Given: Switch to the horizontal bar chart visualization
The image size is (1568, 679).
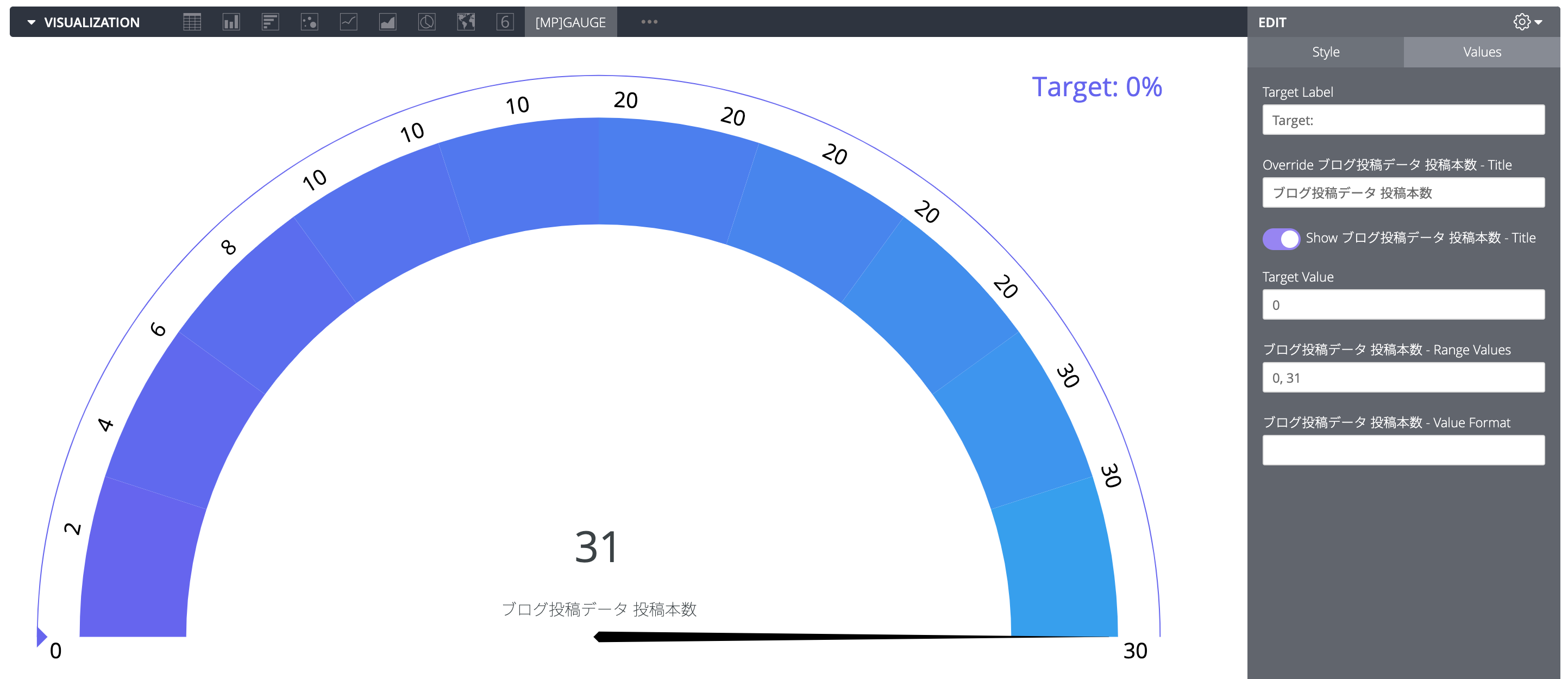Looking at the screenshot, I should pos(270,22).
